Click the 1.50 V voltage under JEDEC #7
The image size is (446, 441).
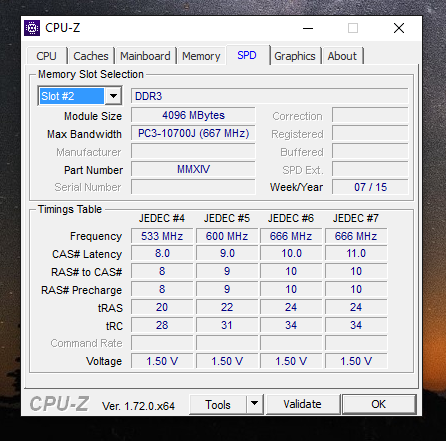(356, 361)
